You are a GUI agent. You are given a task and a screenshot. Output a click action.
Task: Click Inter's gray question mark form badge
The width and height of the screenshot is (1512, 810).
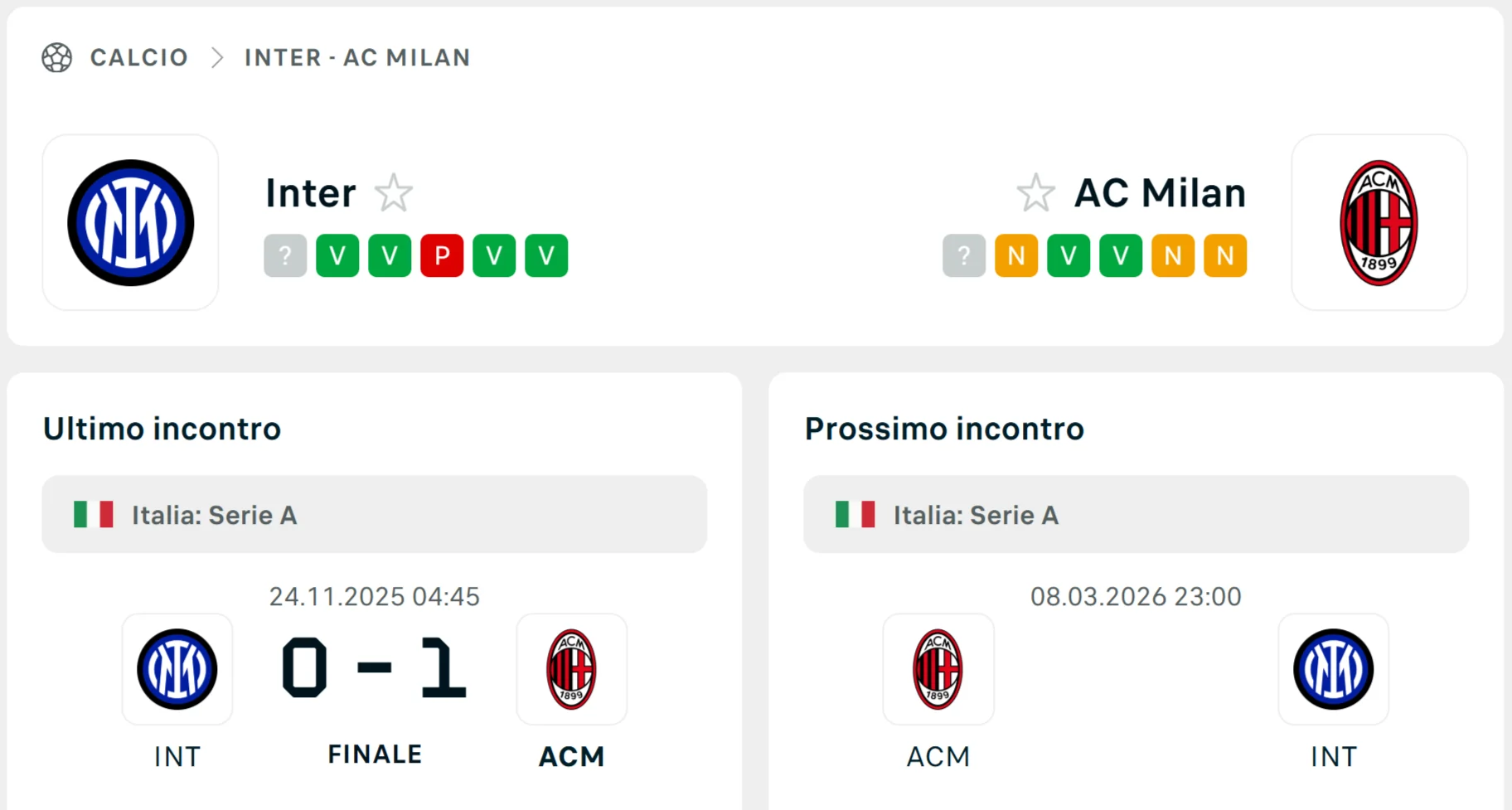(x=285, y=255)
